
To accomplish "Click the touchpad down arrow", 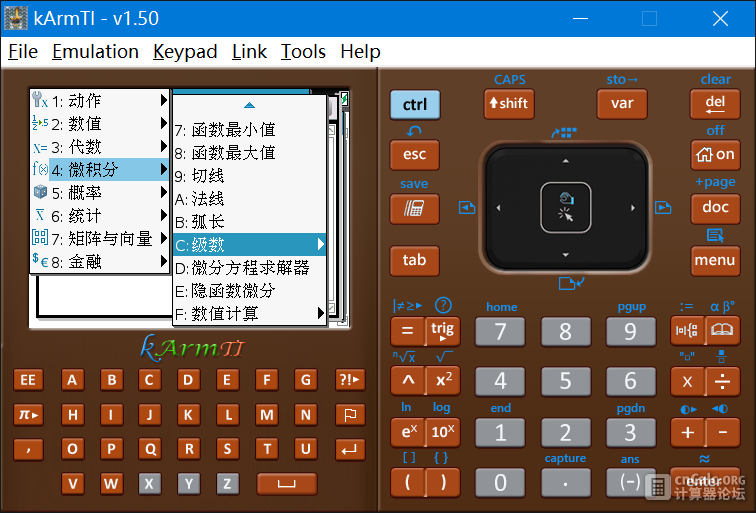I will click(x=566, y=255).
